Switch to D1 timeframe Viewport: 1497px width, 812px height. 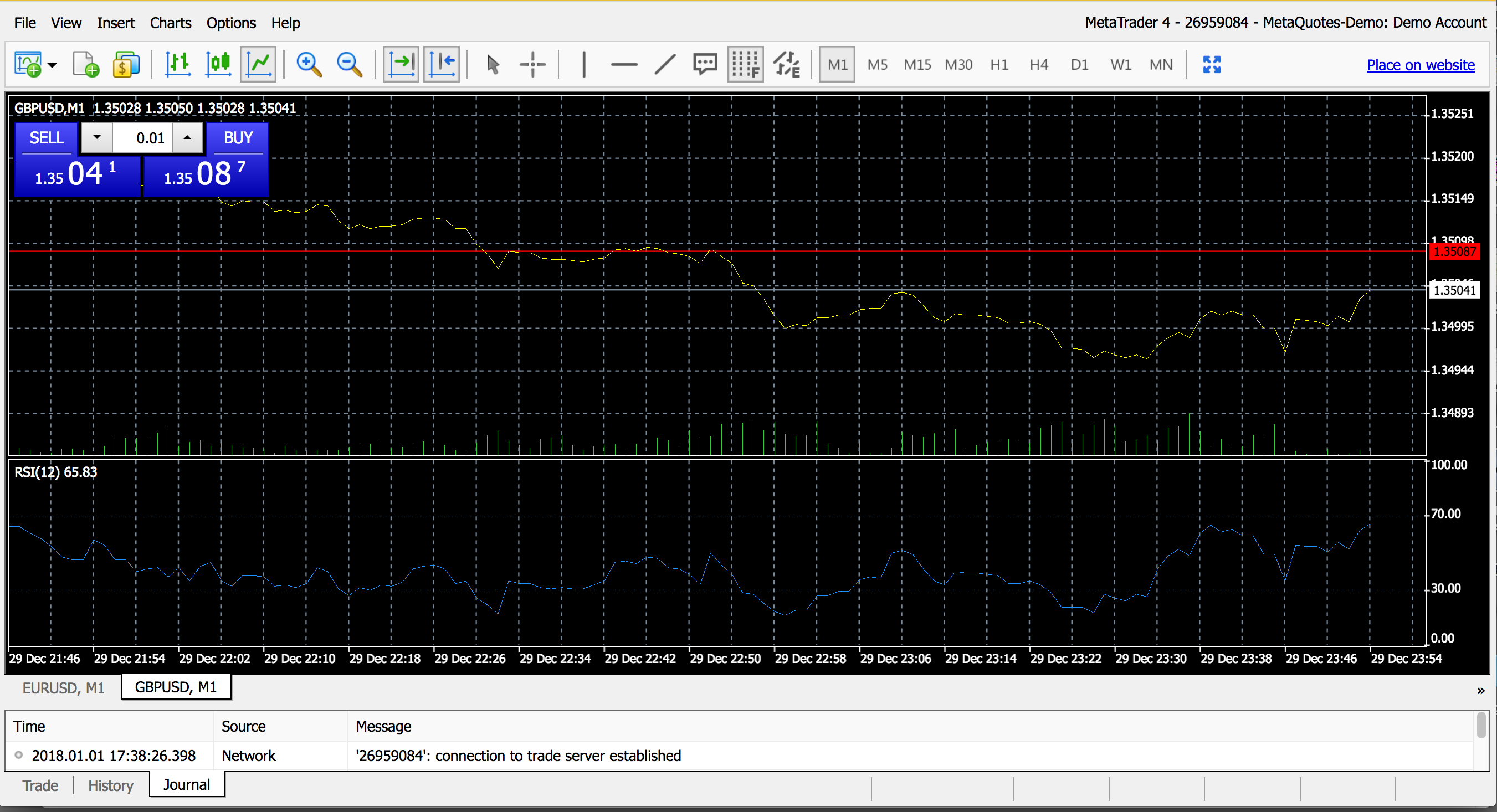(x=1079, y=64)
